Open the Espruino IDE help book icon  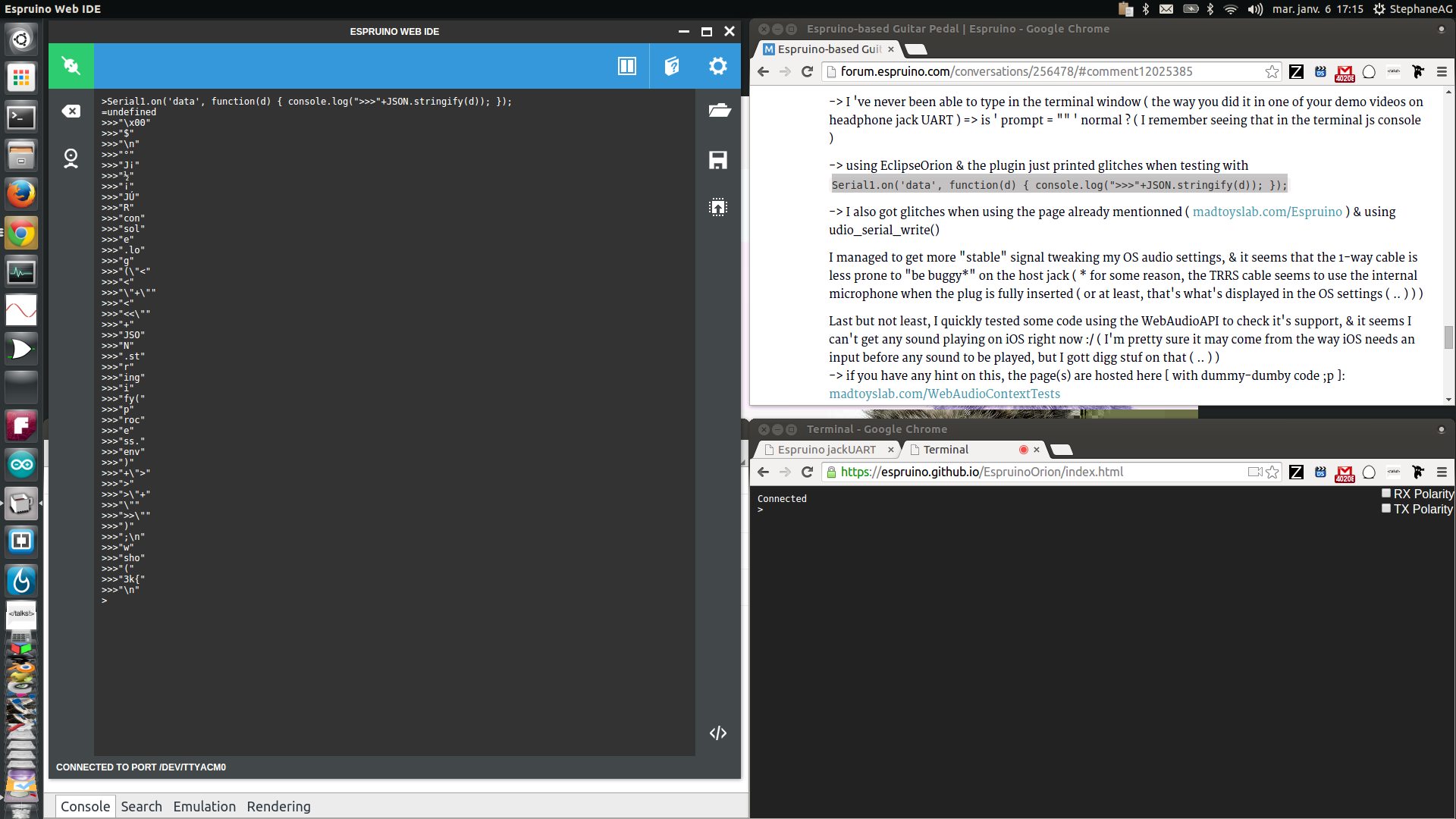tap(672, 66)
